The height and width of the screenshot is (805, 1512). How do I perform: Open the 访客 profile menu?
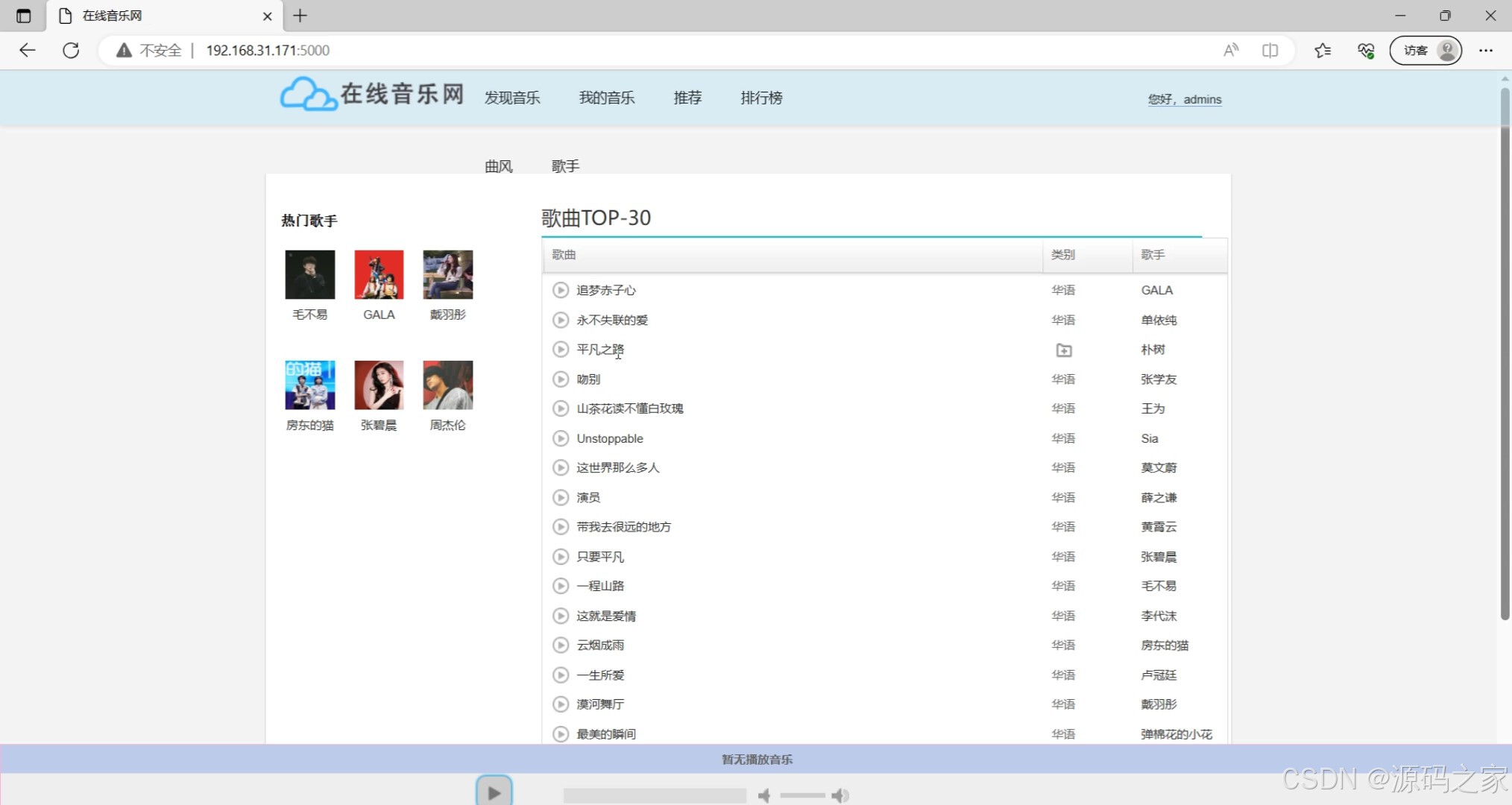click(1425, 50)
